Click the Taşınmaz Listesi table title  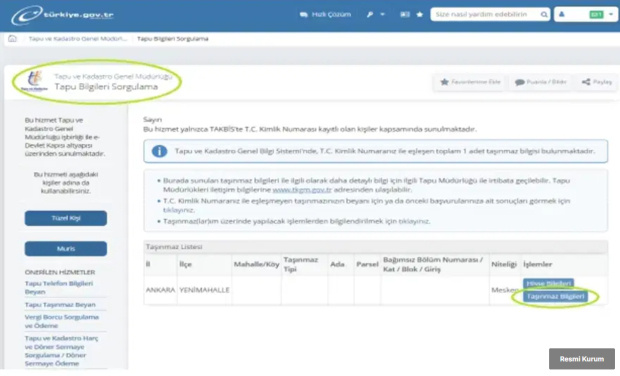[x=174, y=247]
